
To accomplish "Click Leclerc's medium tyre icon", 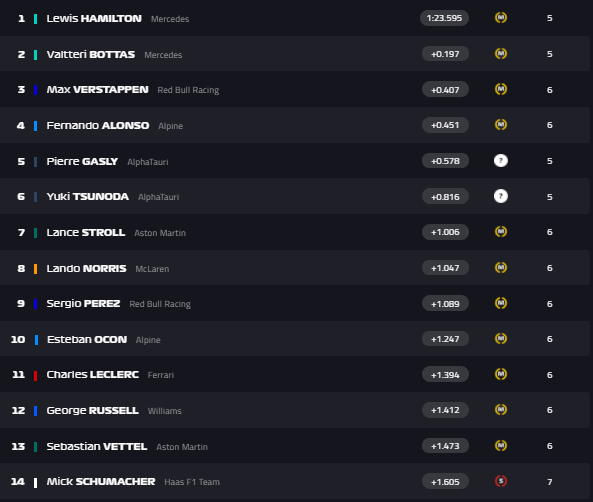I will click(x=501, y=375).
